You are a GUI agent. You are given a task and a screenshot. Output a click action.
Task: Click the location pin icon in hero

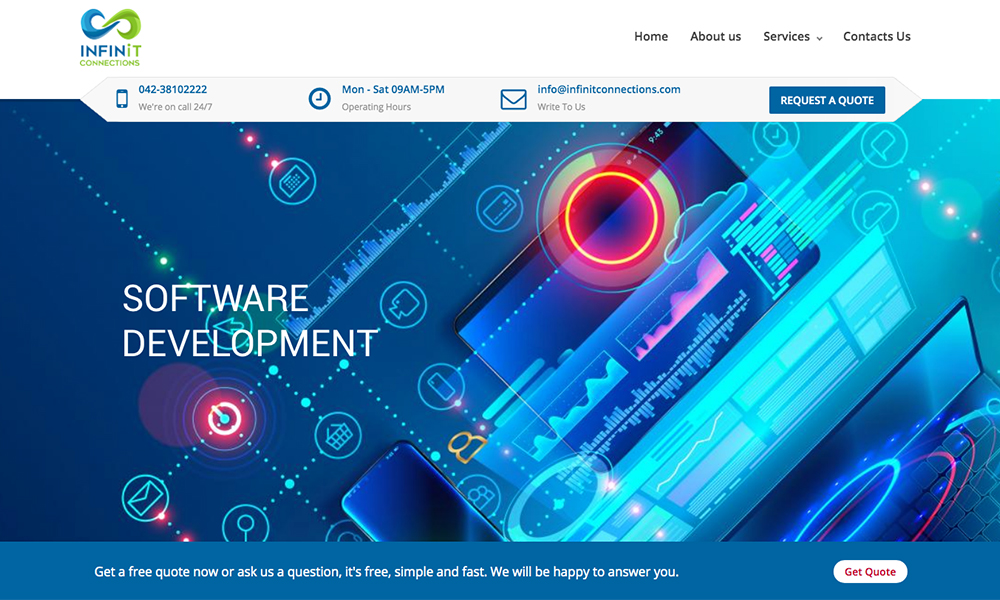click(245, 523)
